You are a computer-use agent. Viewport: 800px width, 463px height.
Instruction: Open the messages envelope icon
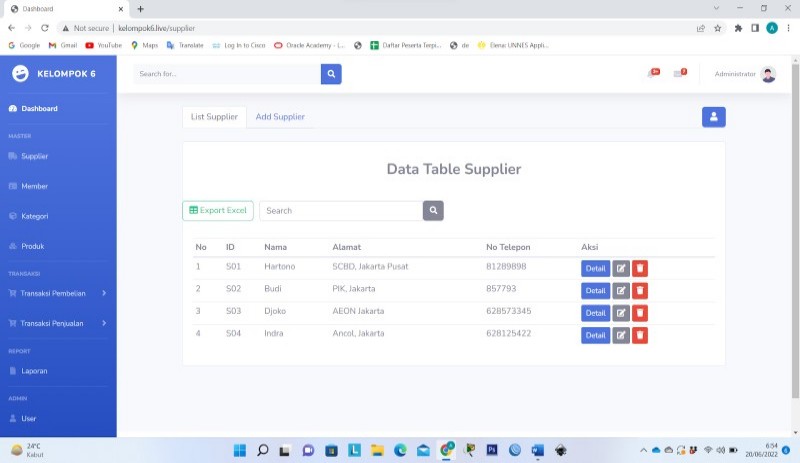coord(679,74)
